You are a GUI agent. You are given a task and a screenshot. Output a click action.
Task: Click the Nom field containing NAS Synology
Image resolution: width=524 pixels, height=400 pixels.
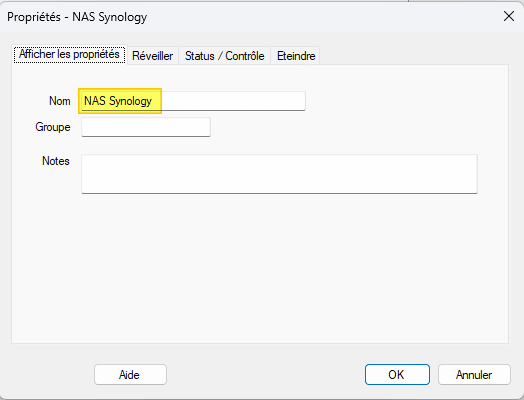[193, 101]
